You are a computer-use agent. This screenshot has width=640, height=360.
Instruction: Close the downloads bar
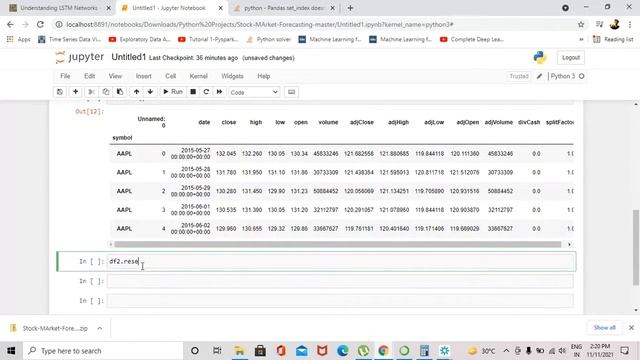tap(631, 328)
